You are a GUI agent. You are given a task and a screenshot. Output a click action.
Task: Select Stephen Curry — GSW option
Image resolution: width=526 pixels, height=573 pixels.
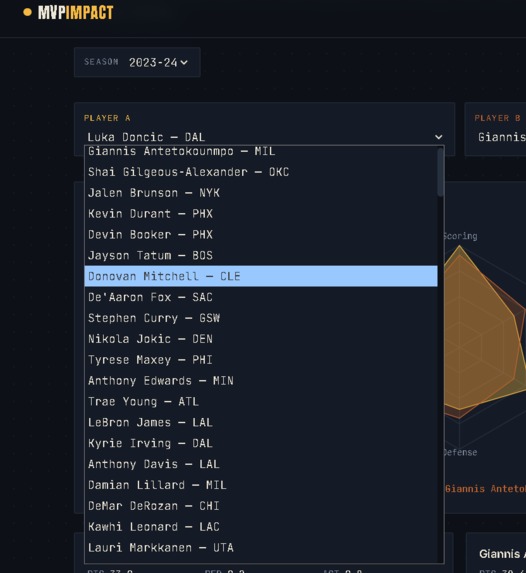coord(261,318)
